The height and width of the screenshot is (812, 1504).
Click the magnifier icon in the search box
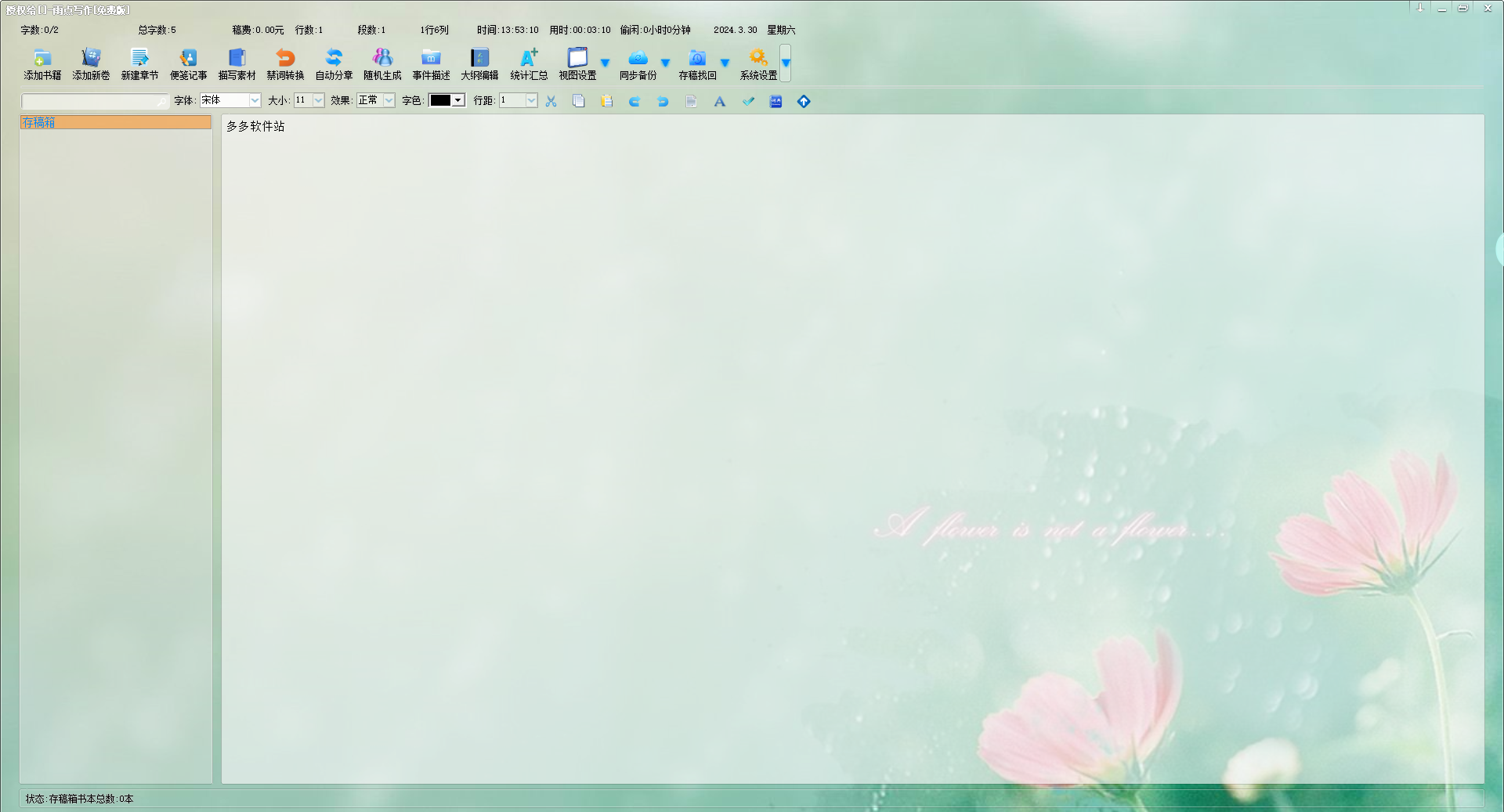point(161,101)
